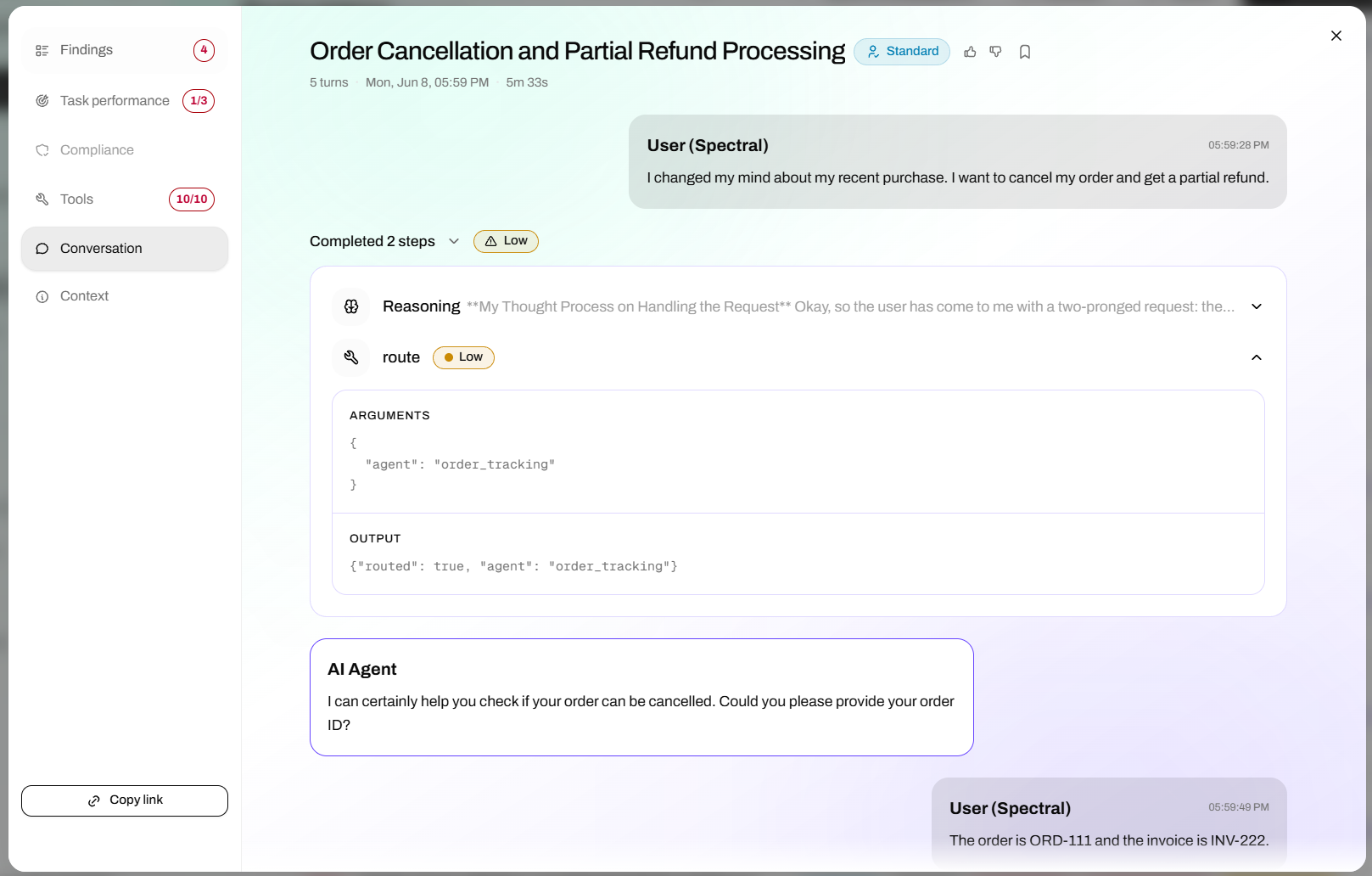Expand the Reasoning step chevron
The width and height of the screenshot is (1372, 876).
pyautogui.click(x=1257, y=306)
